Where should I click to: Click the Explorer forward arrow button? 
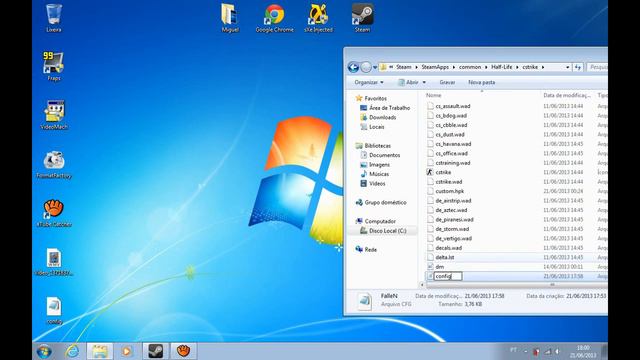[366, 67]
